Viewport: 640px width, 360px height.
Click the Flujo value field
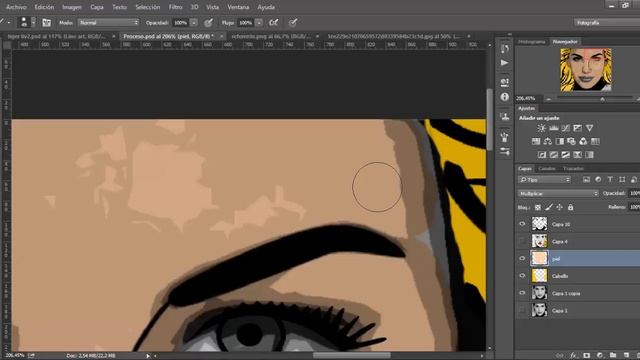coord(246,23)
